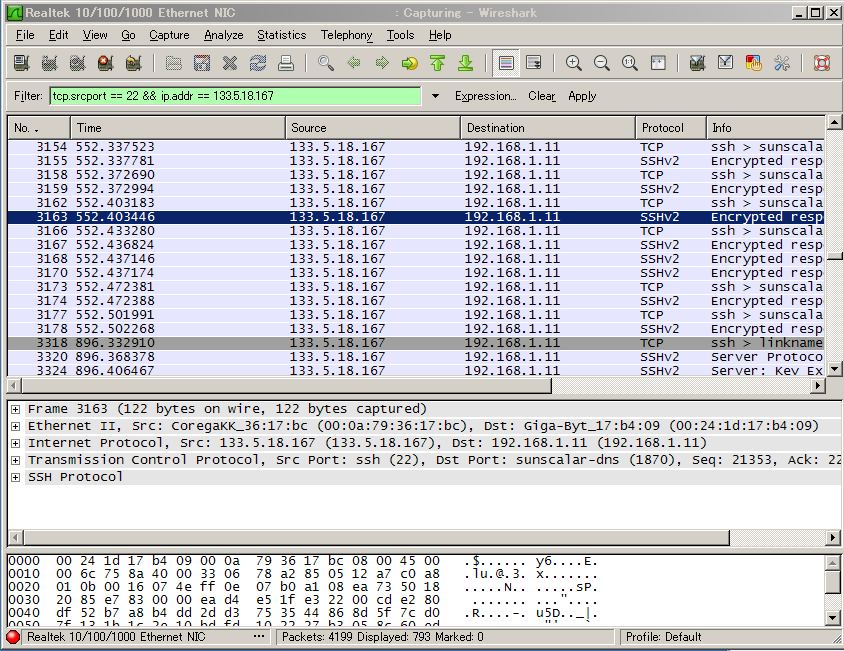844x651 pixels.
Task: Expand the Frame 3163 tree node
Action: pyautogui.click(x=16, y=409)
